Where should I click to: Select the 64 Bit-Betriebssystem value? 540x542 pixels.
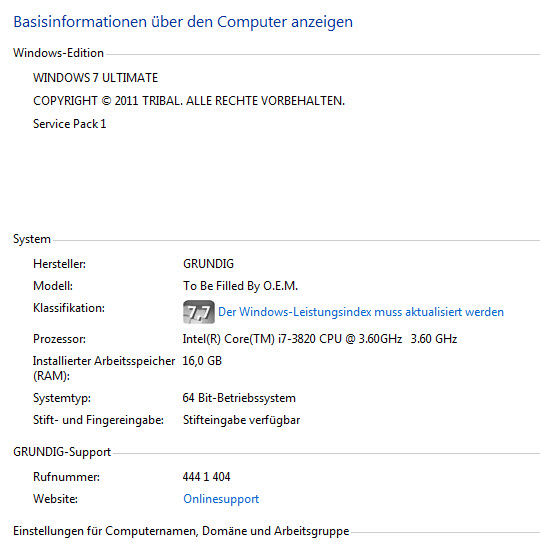click(239, 398)
